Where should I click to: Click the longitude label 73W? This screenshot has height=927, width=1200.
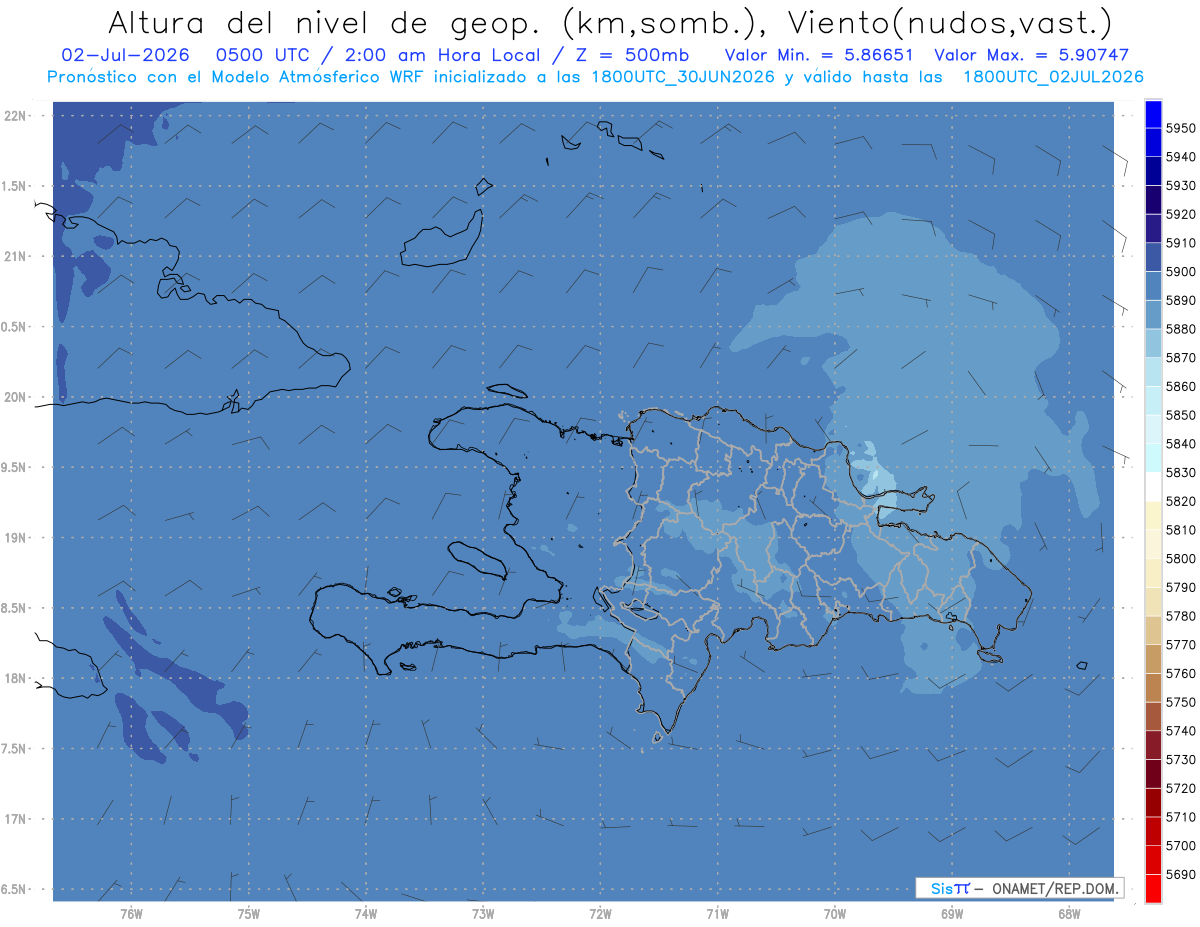pyautogui.click(x=483, y=914)
